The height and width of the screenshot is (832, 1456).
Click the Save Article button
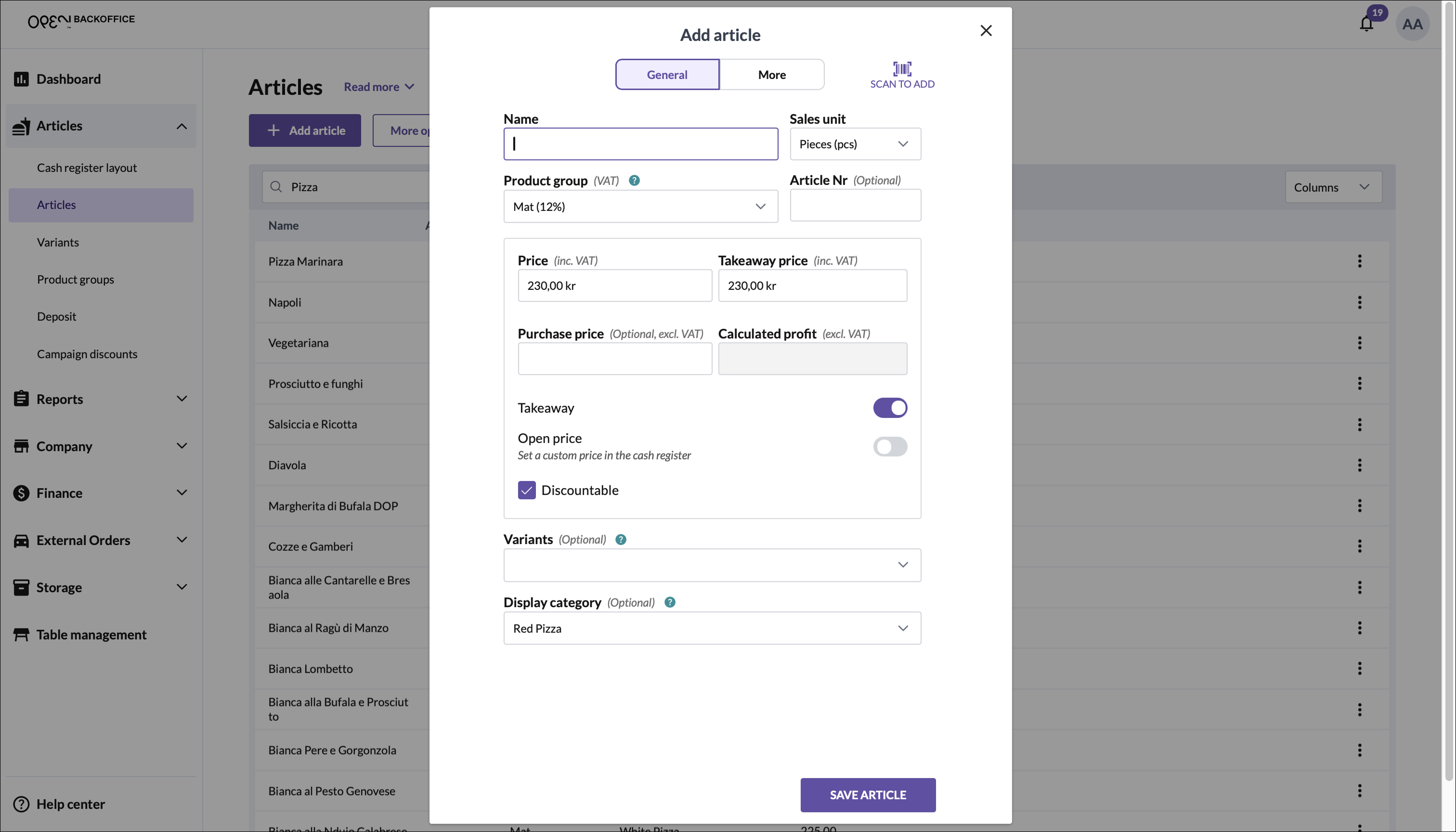coord(868,795)
